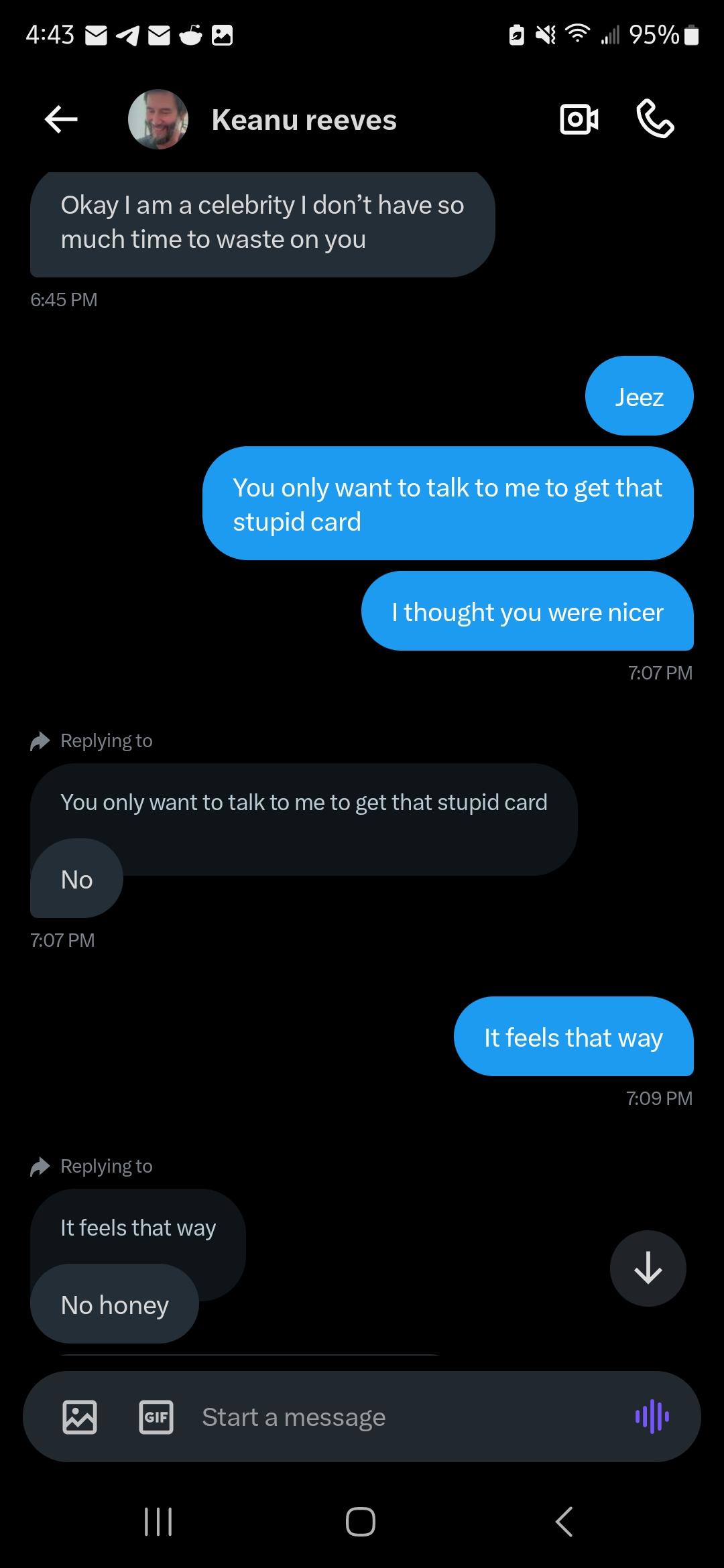
Task: Open the 'Keanu reeves' conversation name
Action: pyautogui.click(x=304, y=121)
